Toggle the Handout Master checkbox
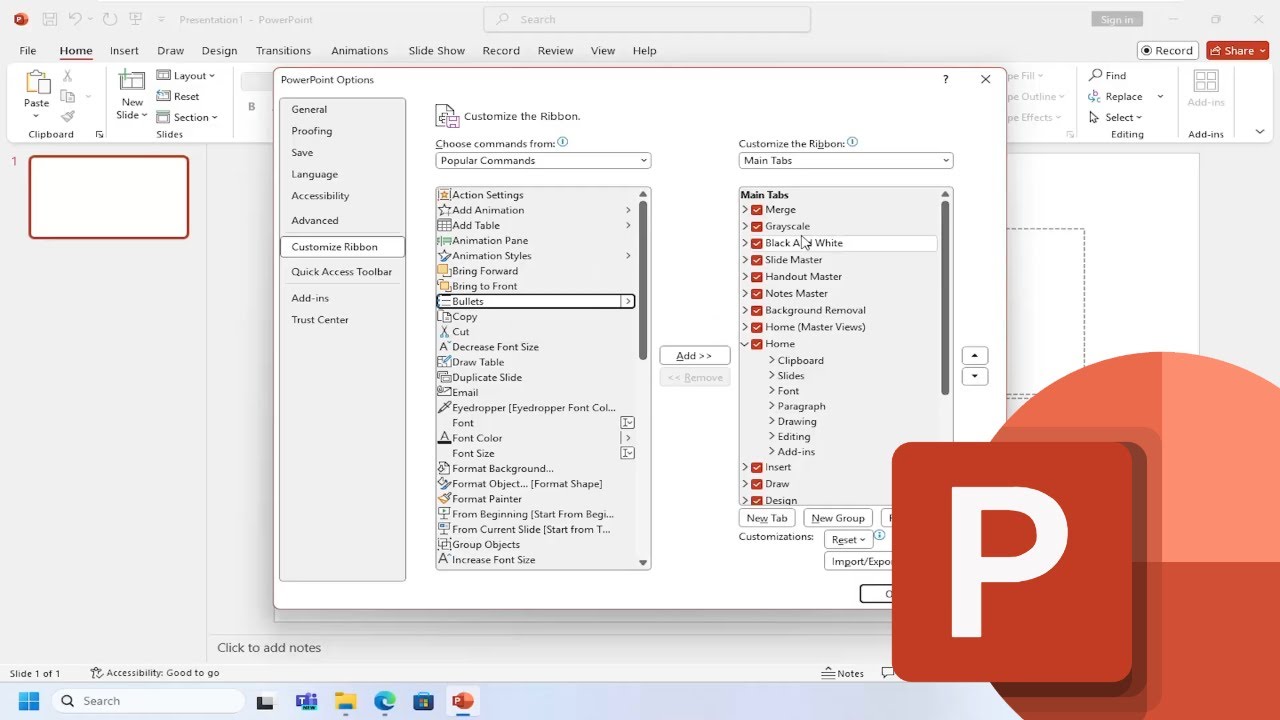 coord(757,277)
